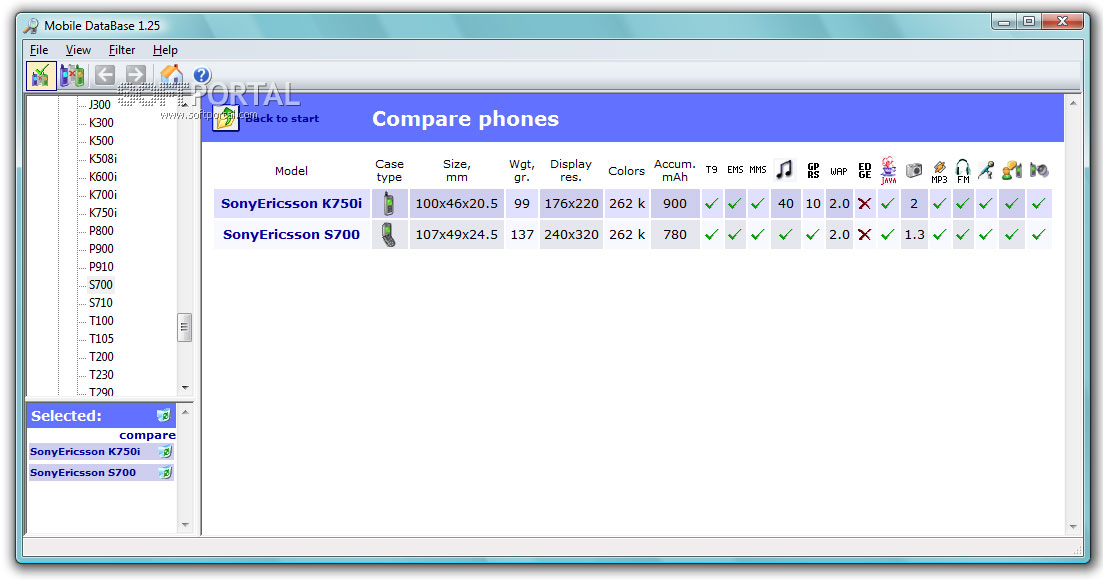Select J300 in the model tree

pos(99,105)
